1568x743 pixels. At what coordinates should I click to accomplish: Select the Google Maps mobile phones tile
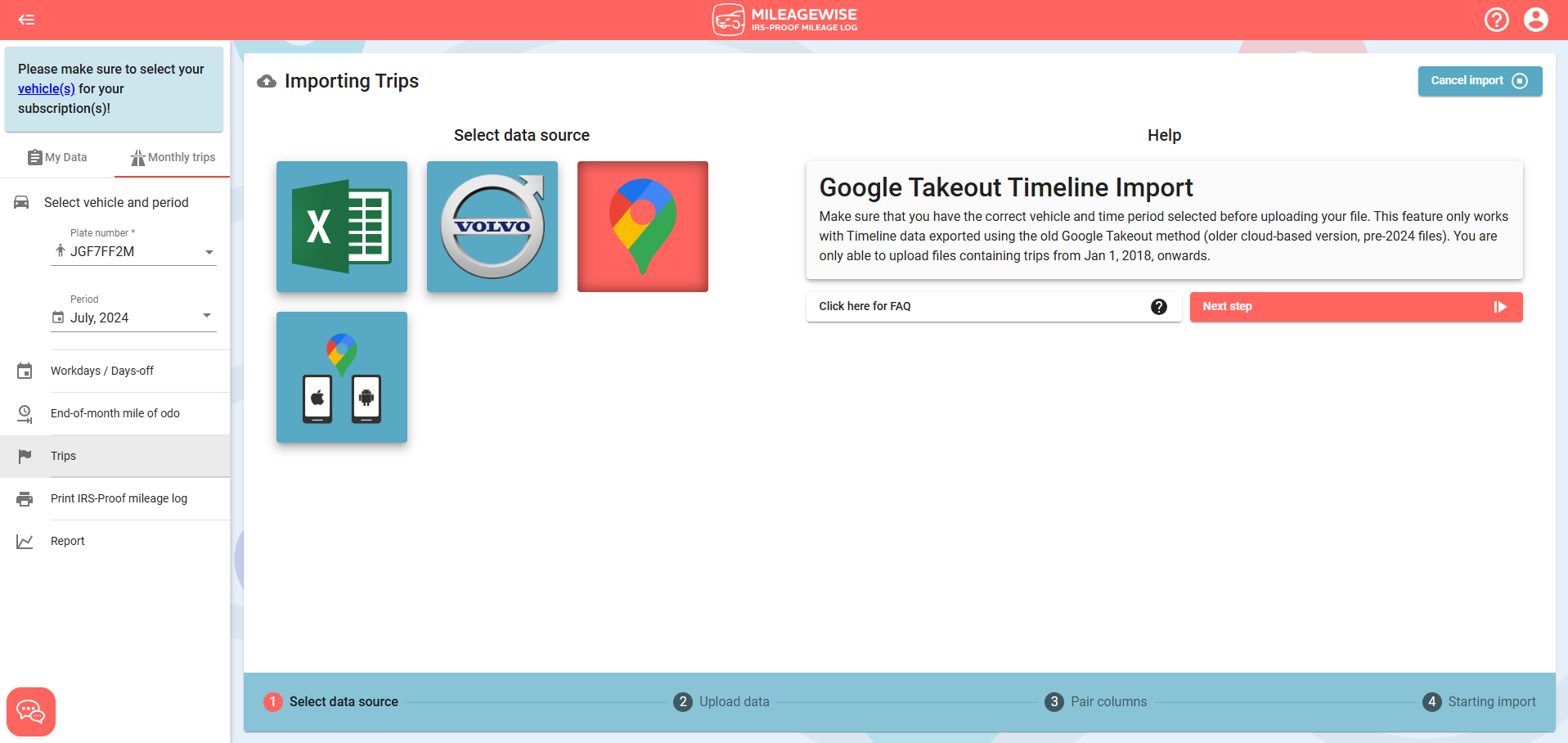pos(342,377)
